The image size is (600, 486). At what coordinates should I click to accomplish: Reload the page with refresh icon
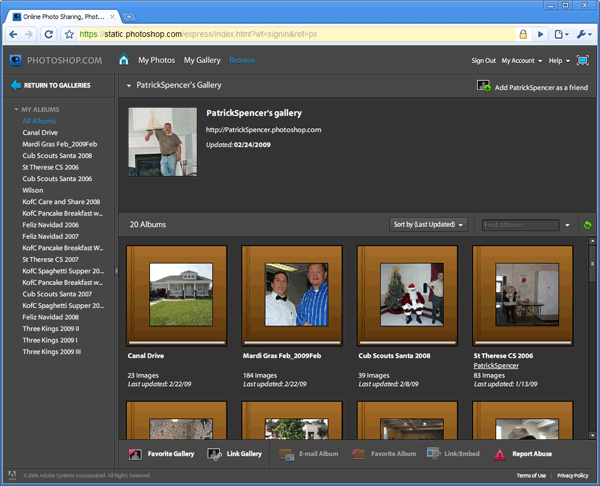pyautogui.click(x=49, y=34)
